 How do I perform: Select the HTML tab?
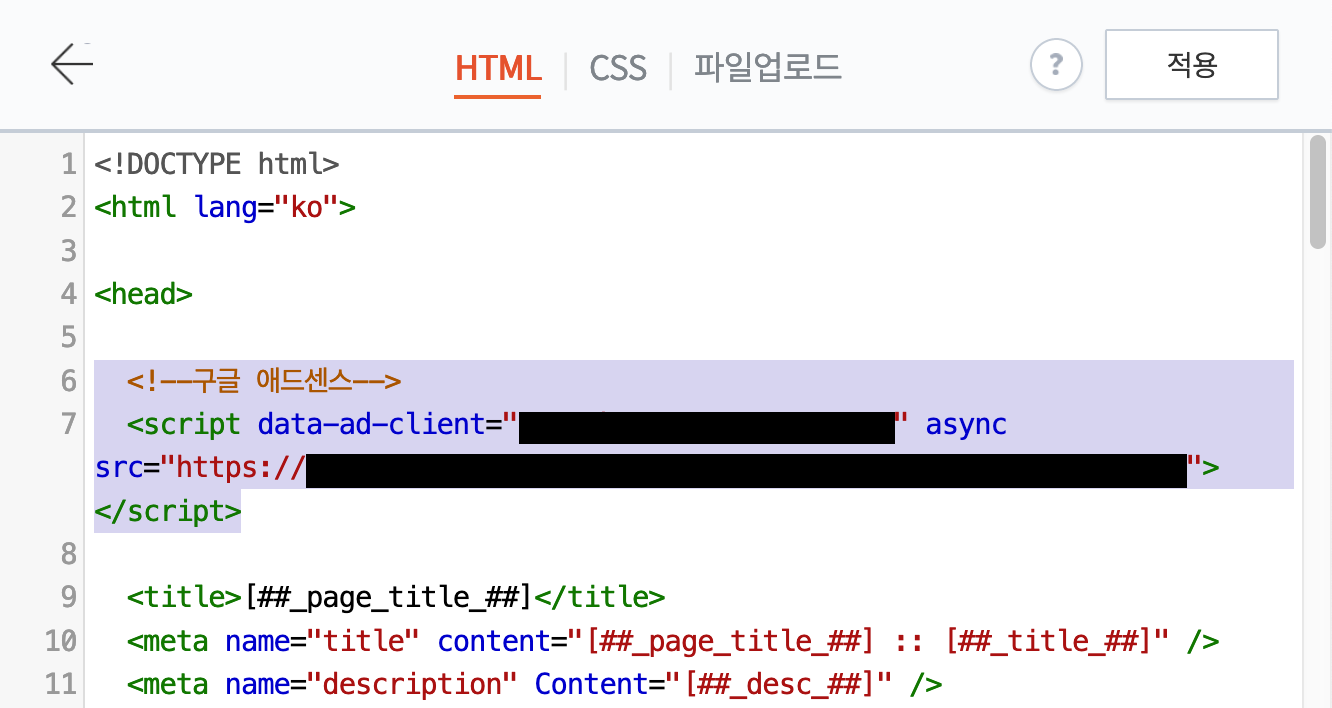pyautogui.click(x=497, y=68)
